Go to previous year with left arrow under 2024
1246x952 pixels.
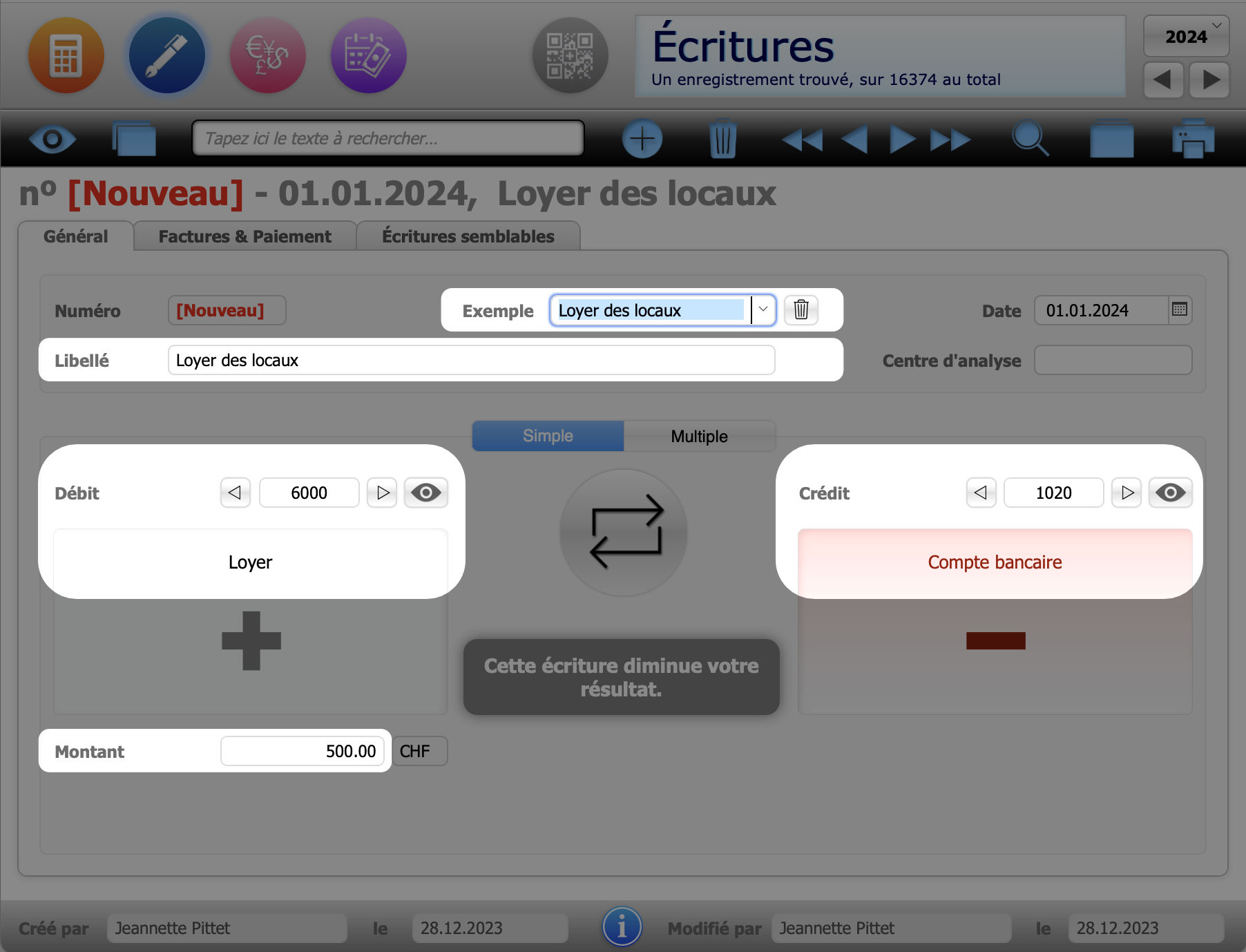click(1163, 79)
